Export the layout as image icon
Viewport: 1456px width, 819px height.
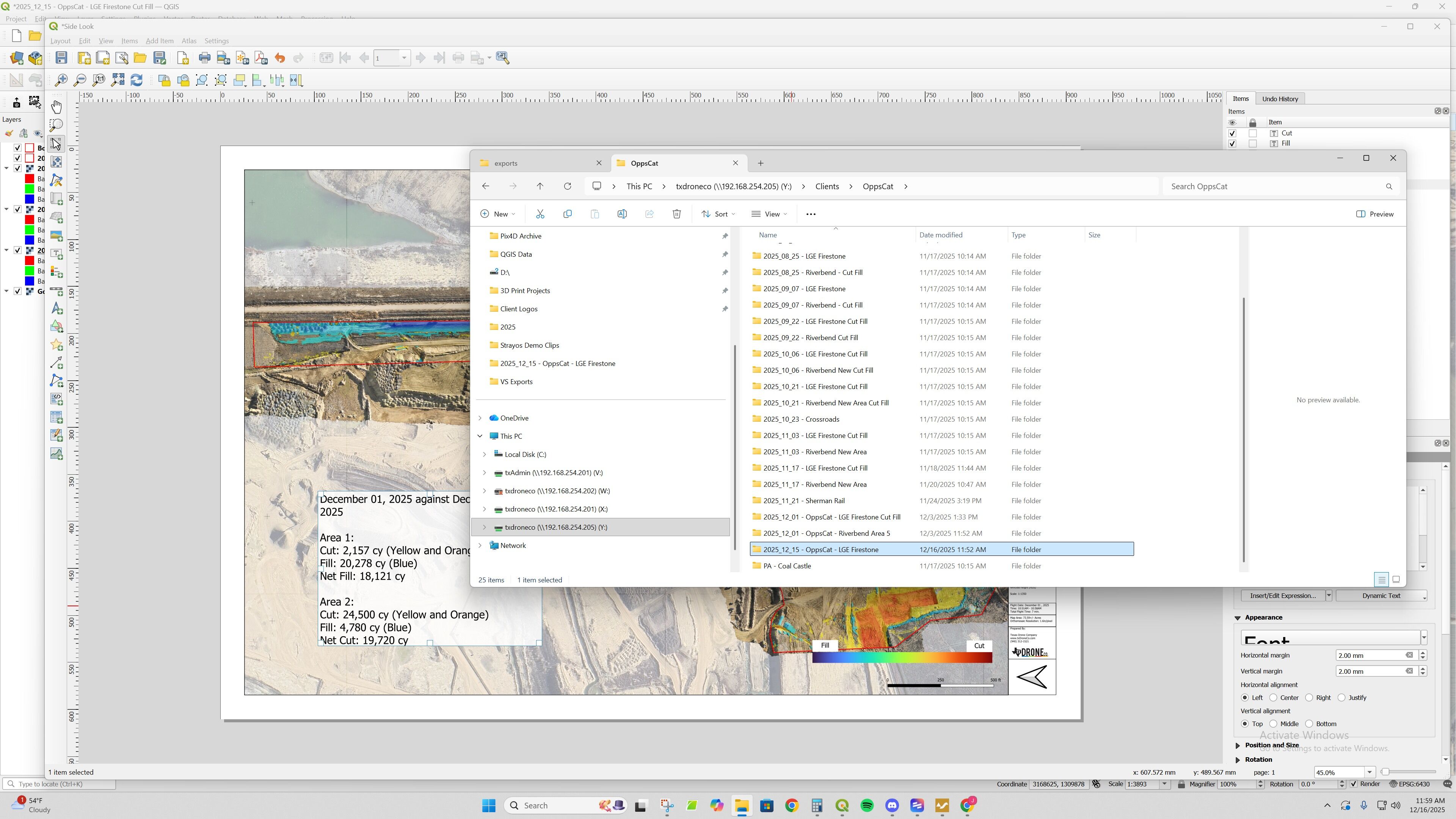(223, 58)
